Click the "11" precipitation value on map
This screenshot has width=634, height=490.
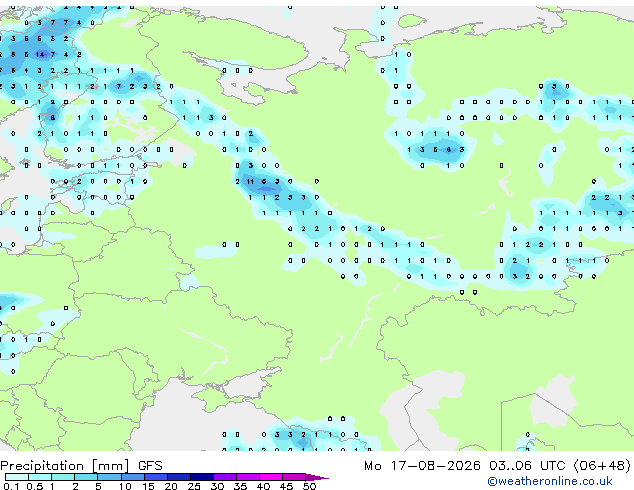click(x=250, y=182)
